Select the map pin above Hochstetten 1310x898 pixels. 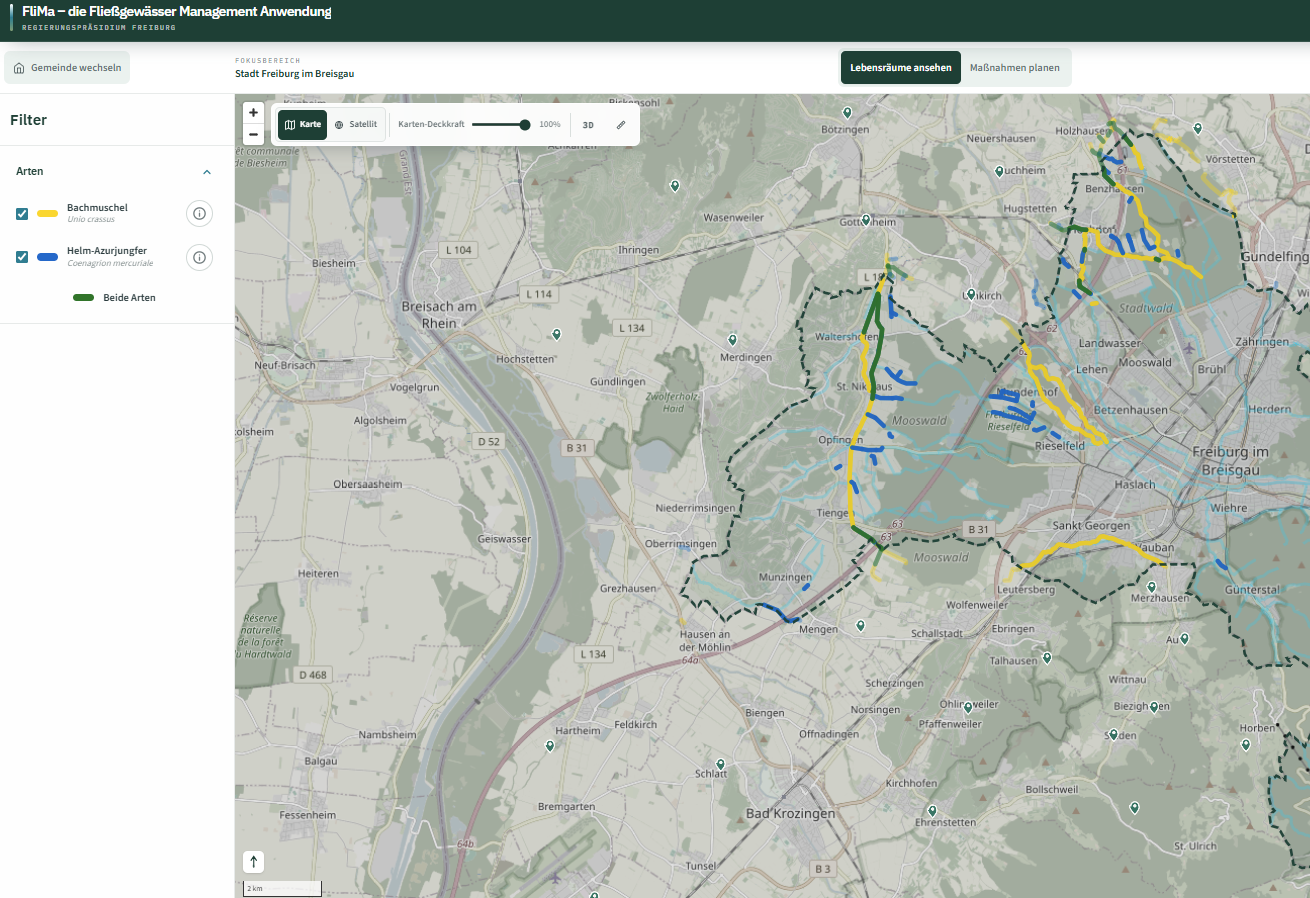pyautogui.click(x=557, y=334)
